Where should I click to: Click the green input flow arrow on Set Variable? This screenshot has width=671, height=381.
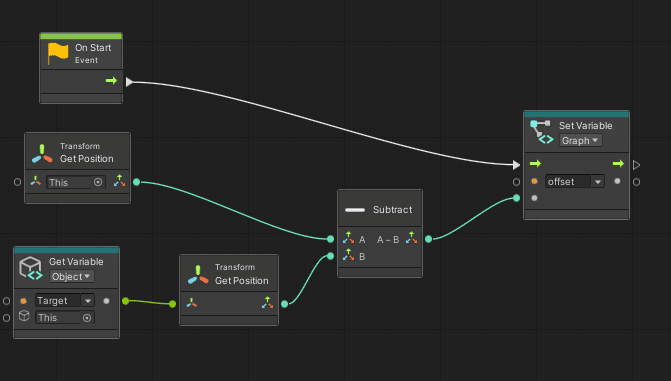pos(535,164)
